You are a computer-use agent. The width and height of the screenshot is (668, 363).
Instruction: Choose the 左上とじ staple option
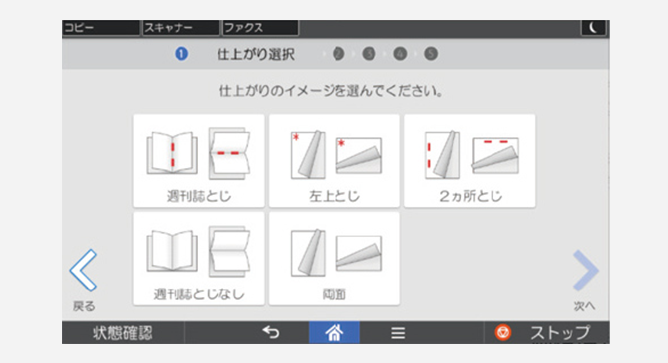(334, 161)
